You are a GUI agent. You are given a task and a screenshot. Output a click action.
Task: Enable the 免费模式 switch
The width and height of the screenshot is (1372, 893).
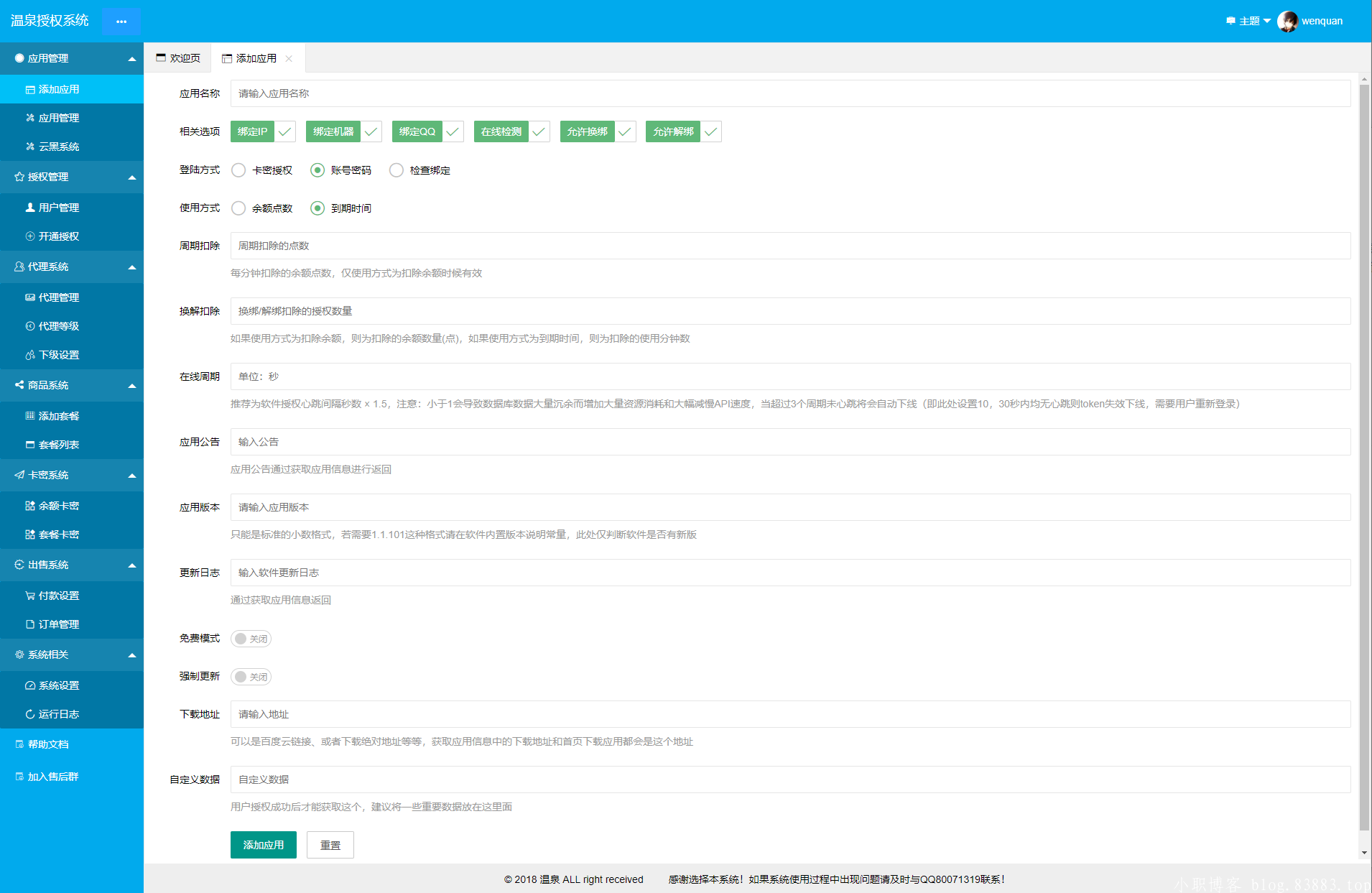click(251, 639)
